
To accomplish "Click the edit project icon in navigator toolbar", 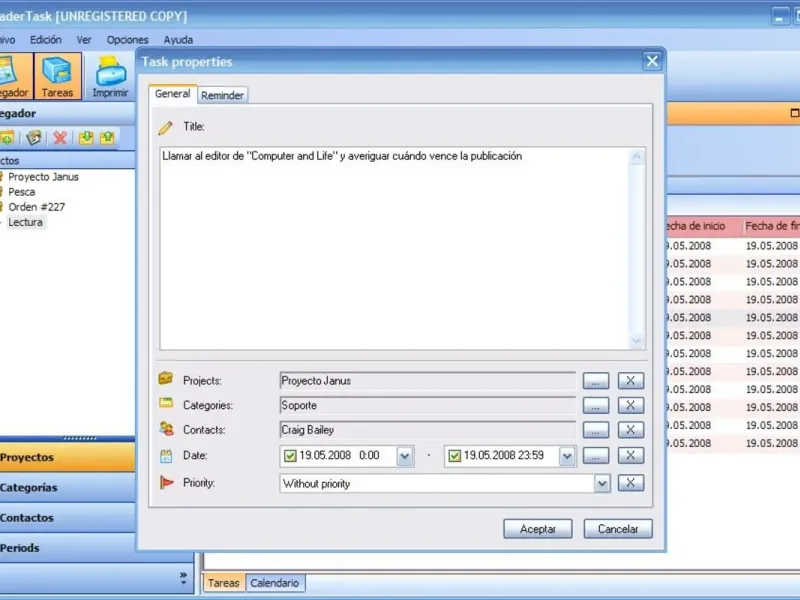I will tap(34, 138).
